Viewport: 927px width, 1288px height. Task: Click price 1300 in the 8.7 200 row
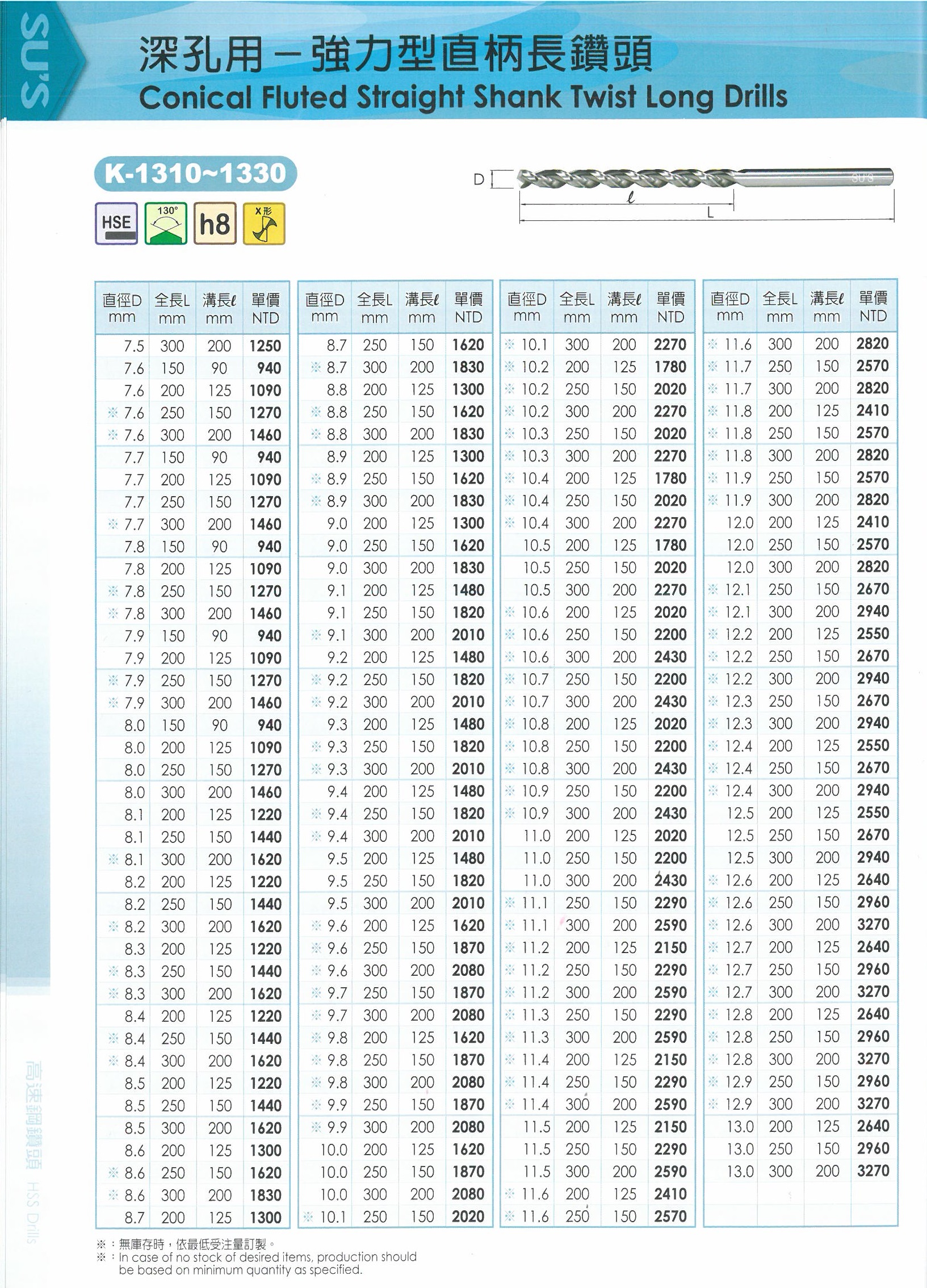pyautogui.click(x=265, y=1217)
